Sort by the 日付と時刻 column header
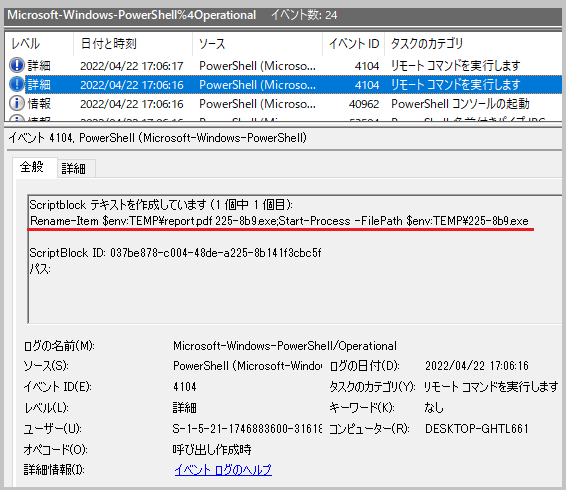The width and height of the screenshot is (566, 490). click(109, 44)
